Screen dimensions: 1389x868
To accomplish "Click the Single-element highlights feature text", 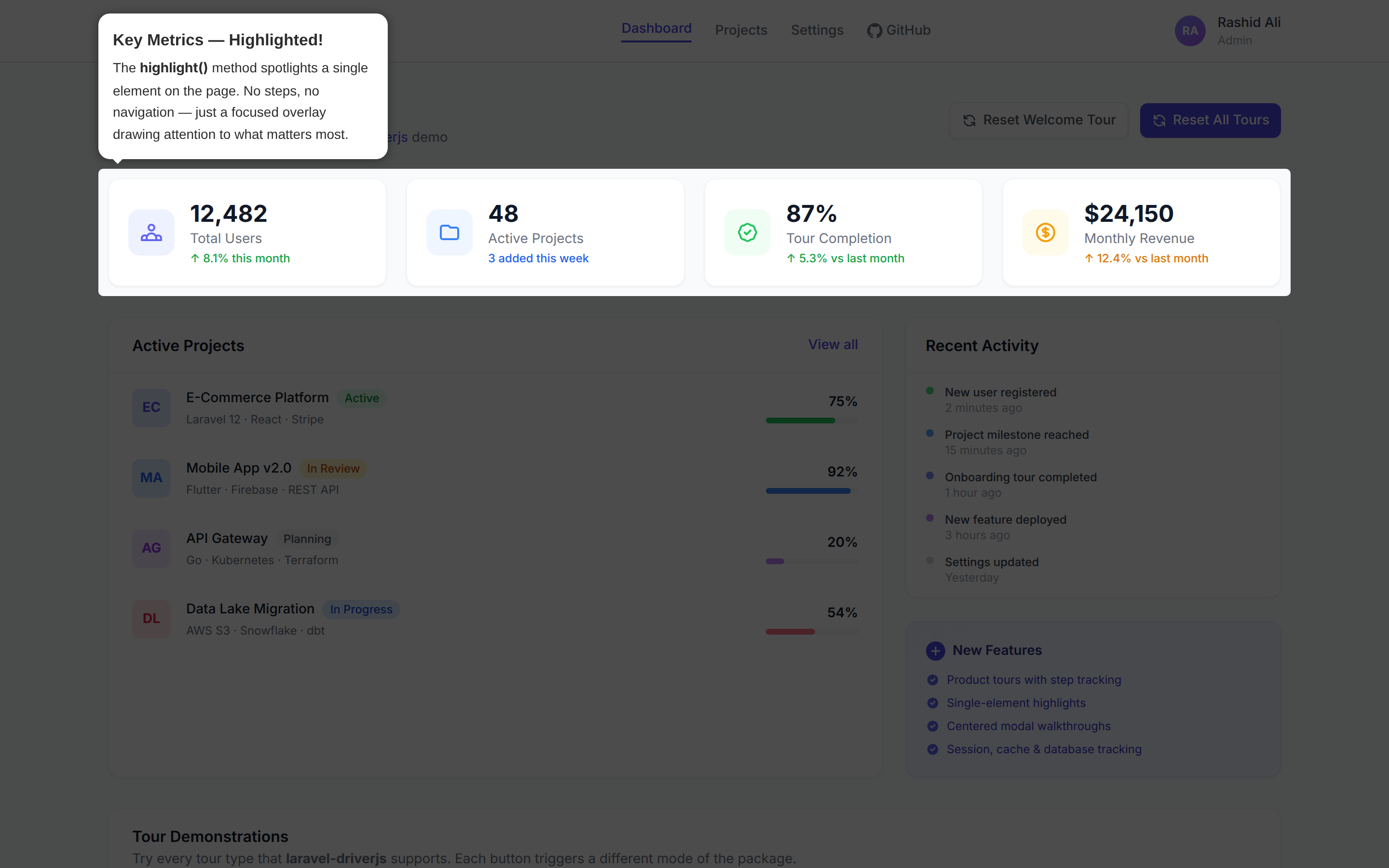I will click(x=1016, y=703).
